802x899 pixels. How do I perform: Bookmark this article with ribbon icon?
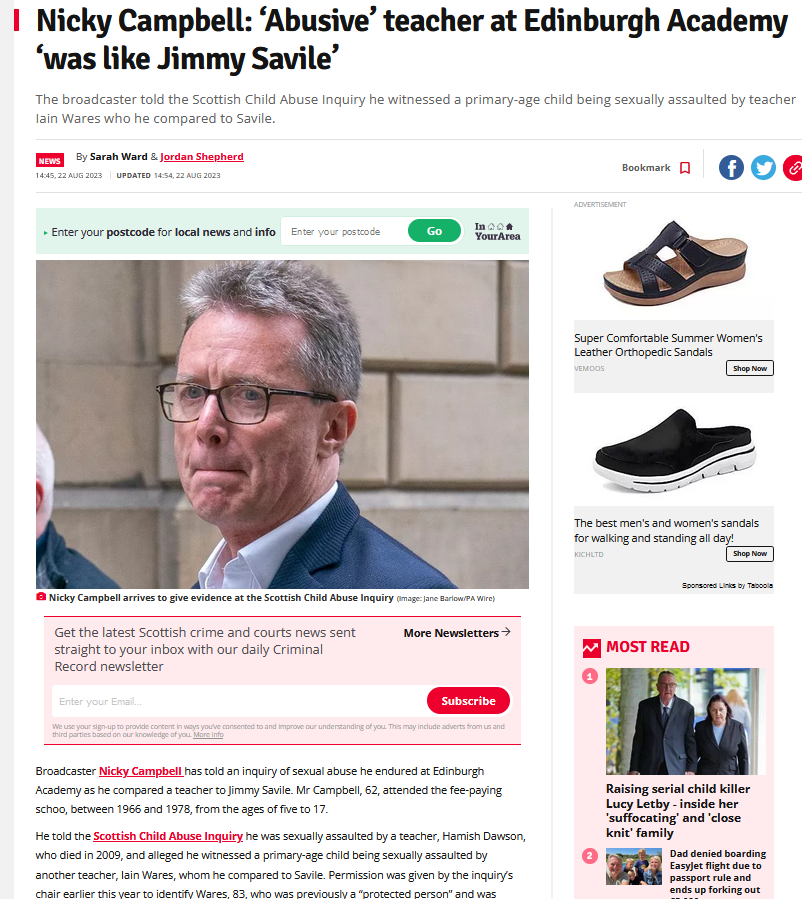tap(684, 167)
